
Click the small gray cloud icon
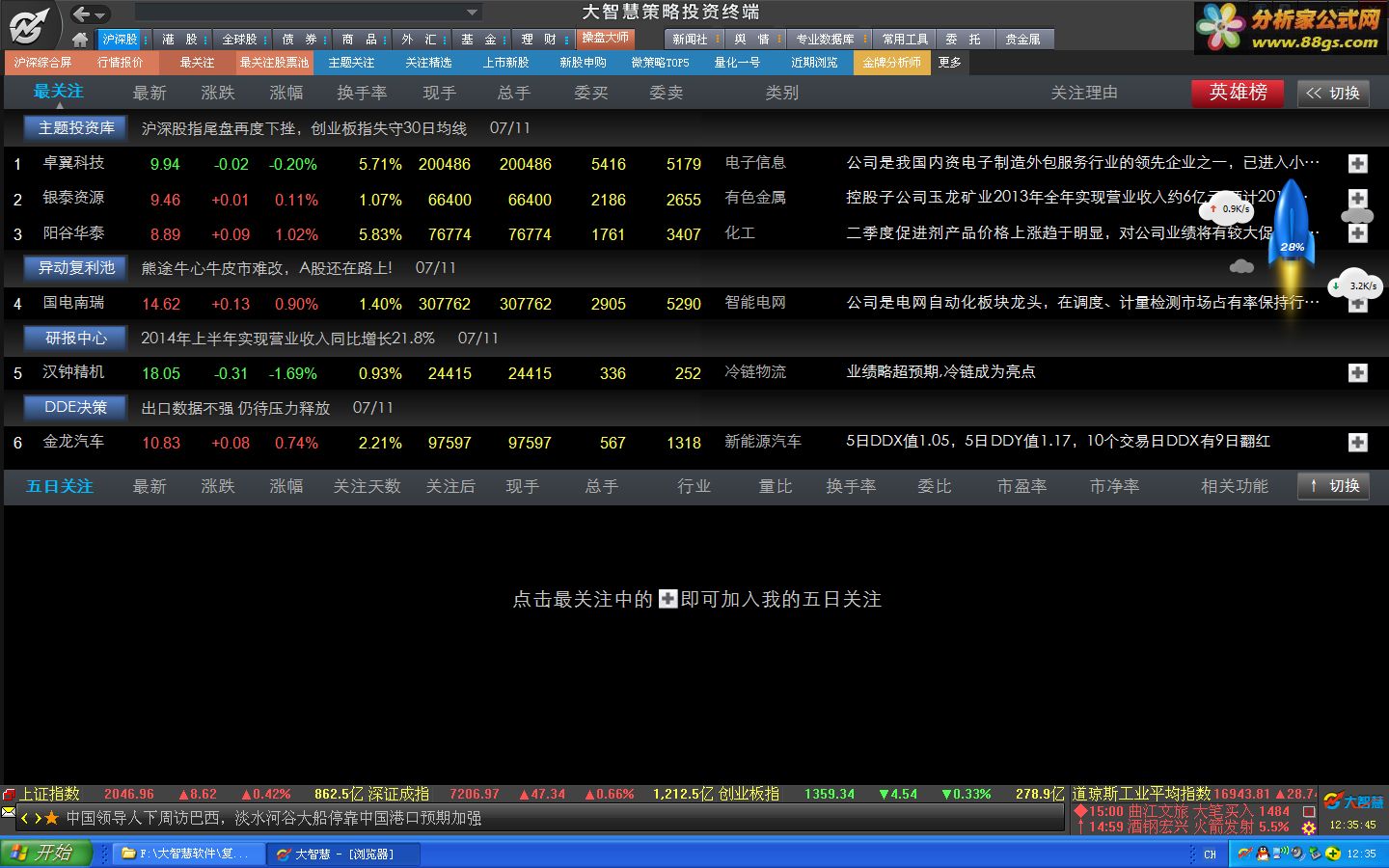click(x=1241, y=266)
